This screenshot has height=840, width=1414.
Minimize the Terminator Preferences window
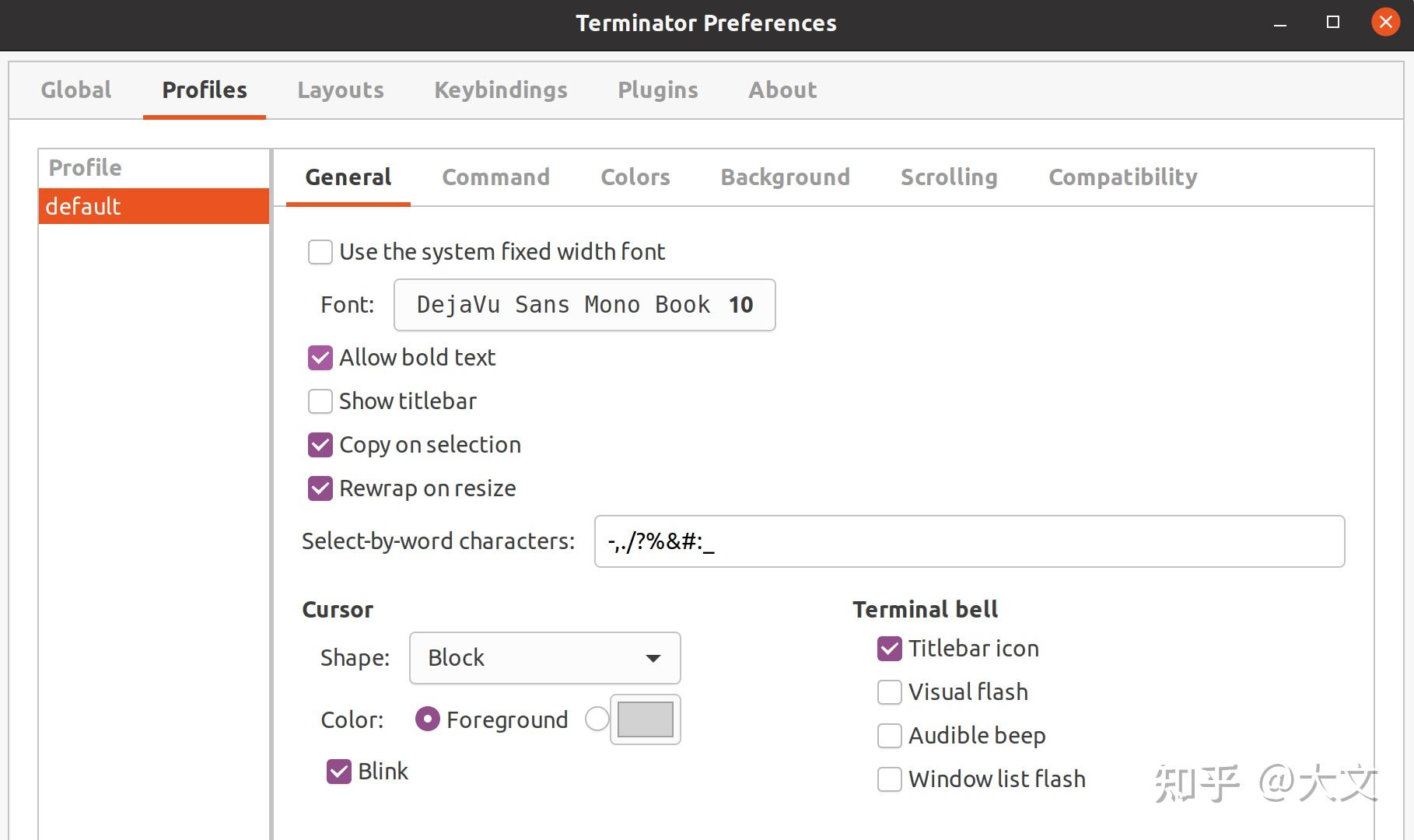pos(1280,23)
